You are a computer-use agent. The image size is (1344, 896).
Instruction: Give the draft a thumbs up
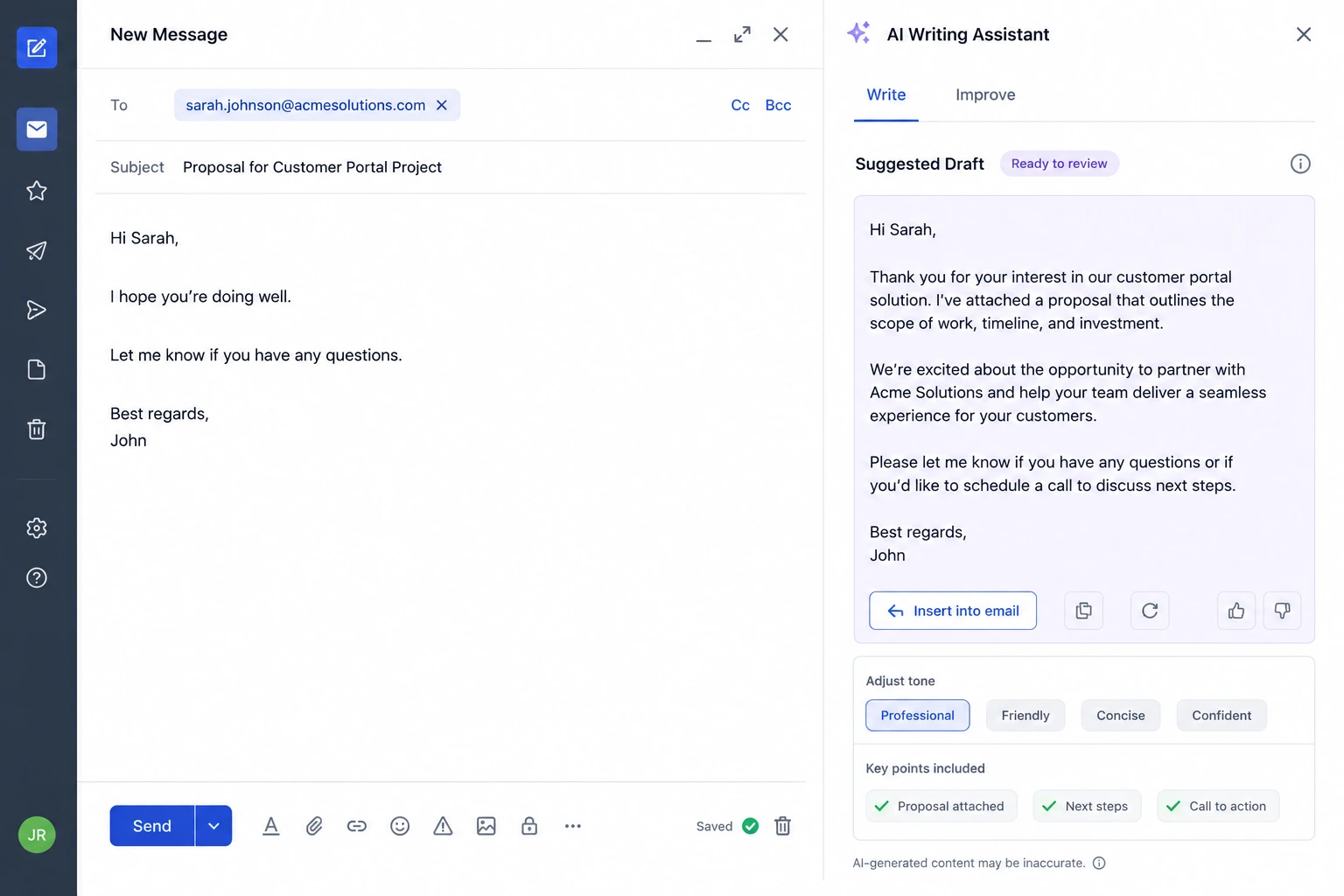[x=1236, y=611]
